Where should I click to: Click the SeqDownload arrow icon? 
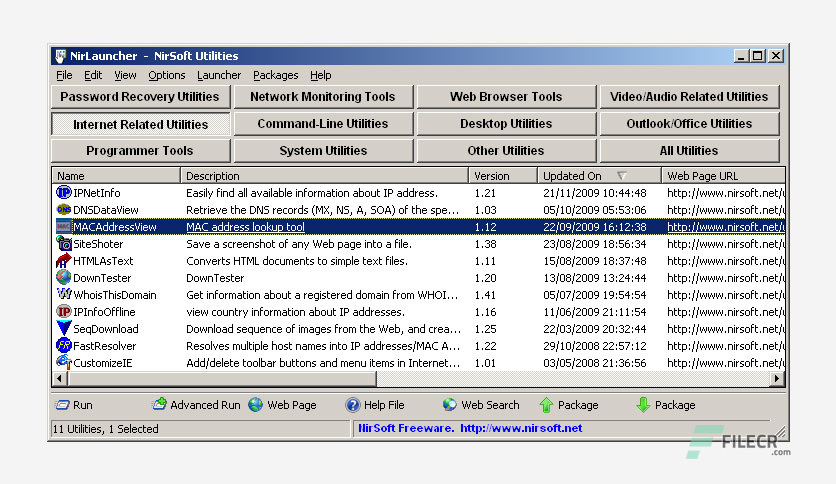(x=63, y=328)
